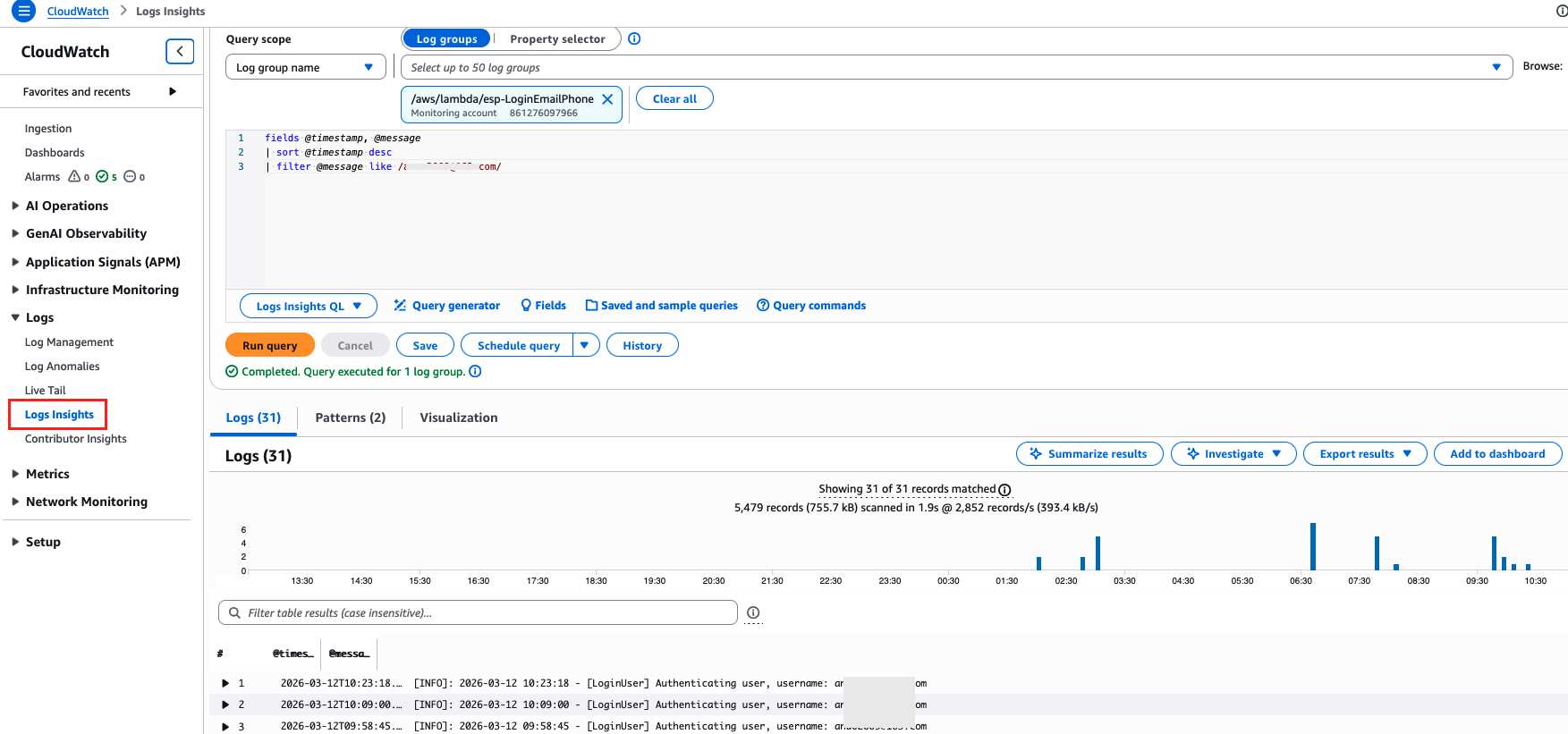This screenshot has height=734, width=1568.
Task: Click the alarms in-alarm triangle icon
Action: point(75,176)
